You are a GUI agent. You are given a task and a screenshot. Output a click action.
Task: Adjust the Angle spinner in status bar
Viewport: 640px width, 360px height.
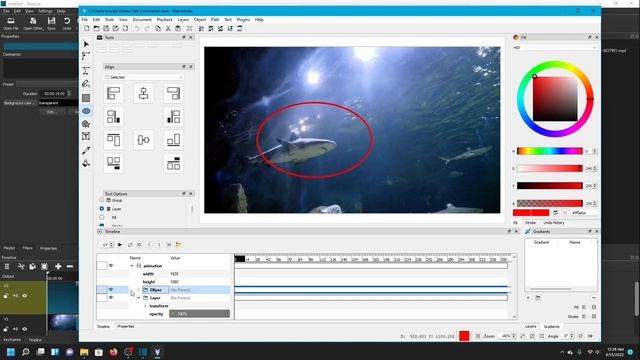click(567, 336)
